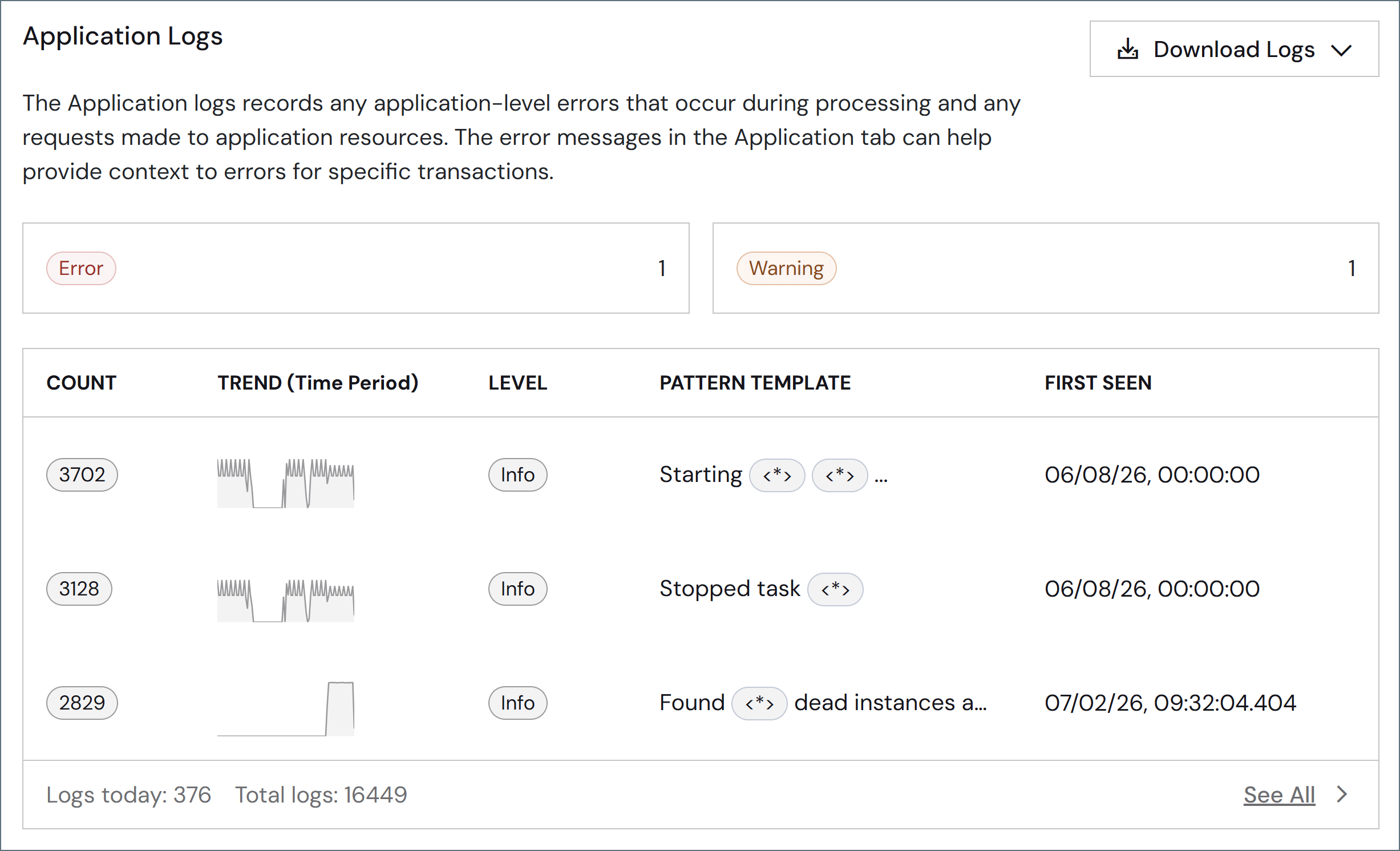The width and height of the screenshot is (1400, 851).
Task: Click second wildcard token in Starting pattern
Action: [840, 475]
